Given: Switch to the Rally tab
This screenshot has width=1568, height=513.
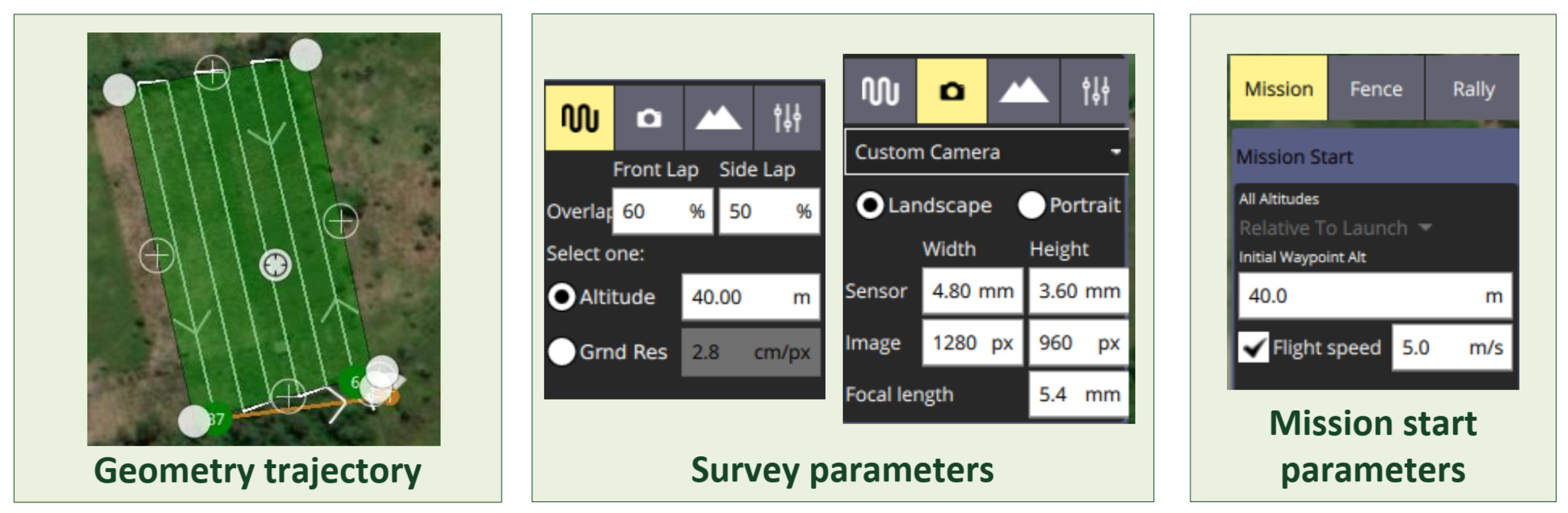Looking at the screenshot, I should tap(1473, 89).
